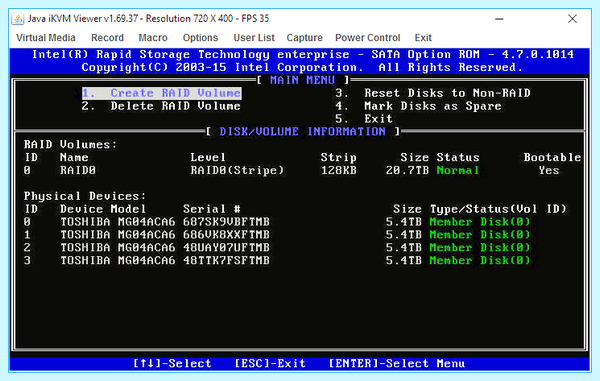Click serial 686VK8XXFTMB
Screen dimensions: 600x381
pyautogui.click(x=226, y=234)
